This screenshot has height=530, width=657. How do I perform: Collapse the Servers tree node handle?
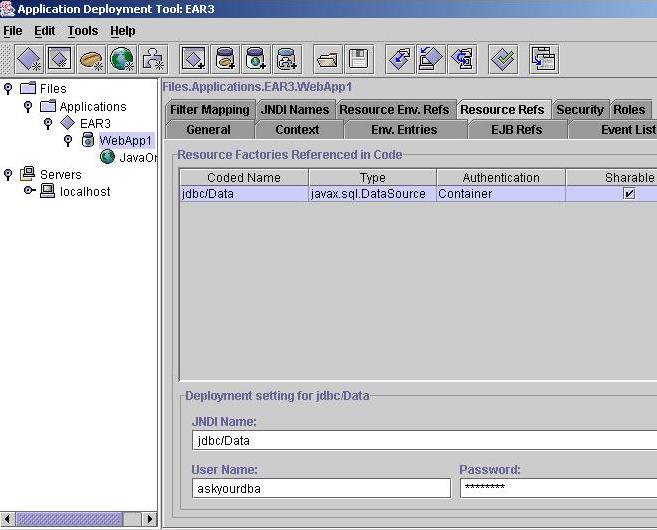[9, 174]
